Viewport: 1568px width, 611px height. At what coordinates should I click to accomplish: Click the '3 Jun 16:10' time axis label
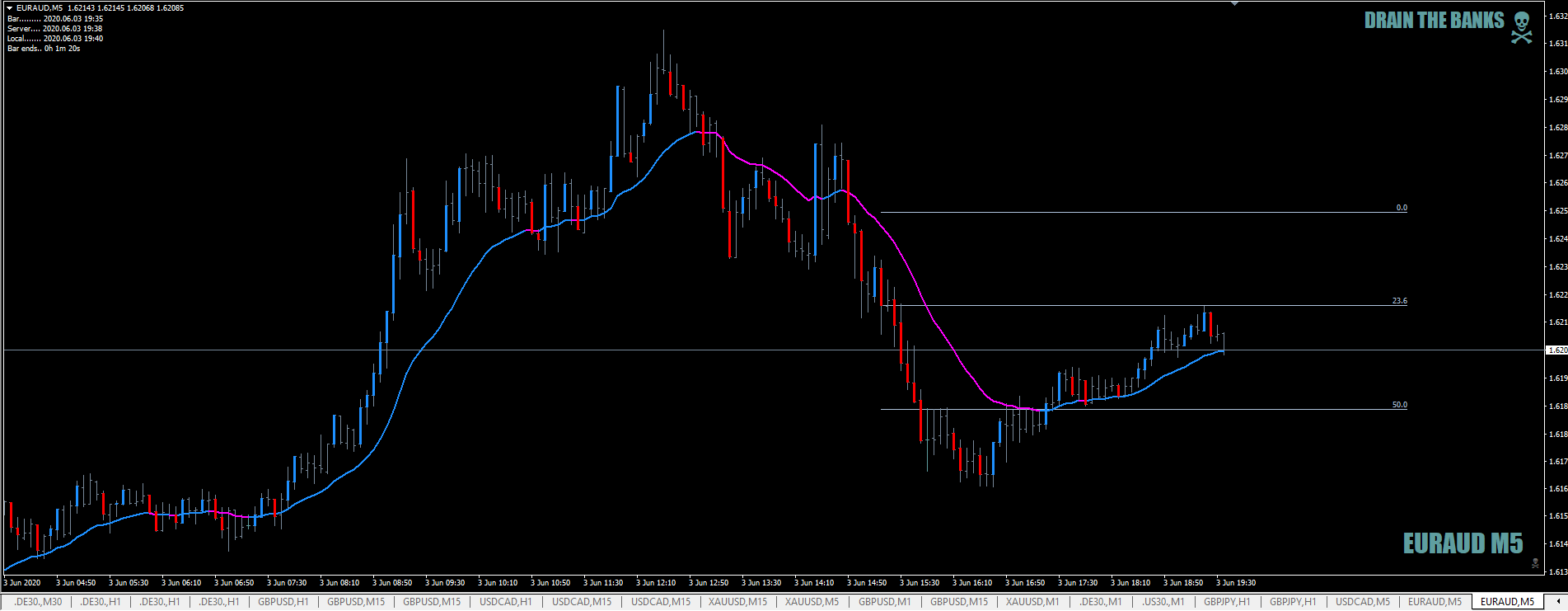point(972,583)
